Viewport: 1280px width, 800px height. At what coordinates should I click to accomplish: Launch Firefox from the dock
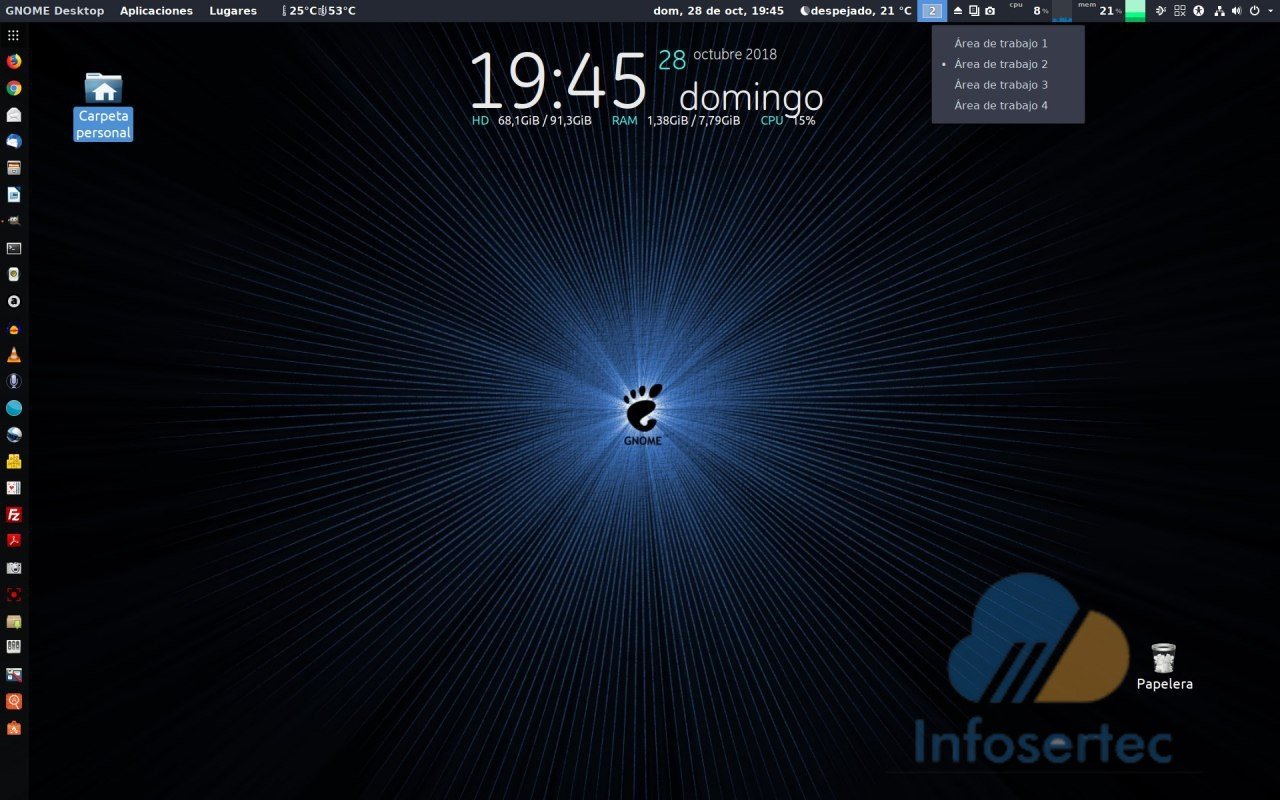coord(14,61)
